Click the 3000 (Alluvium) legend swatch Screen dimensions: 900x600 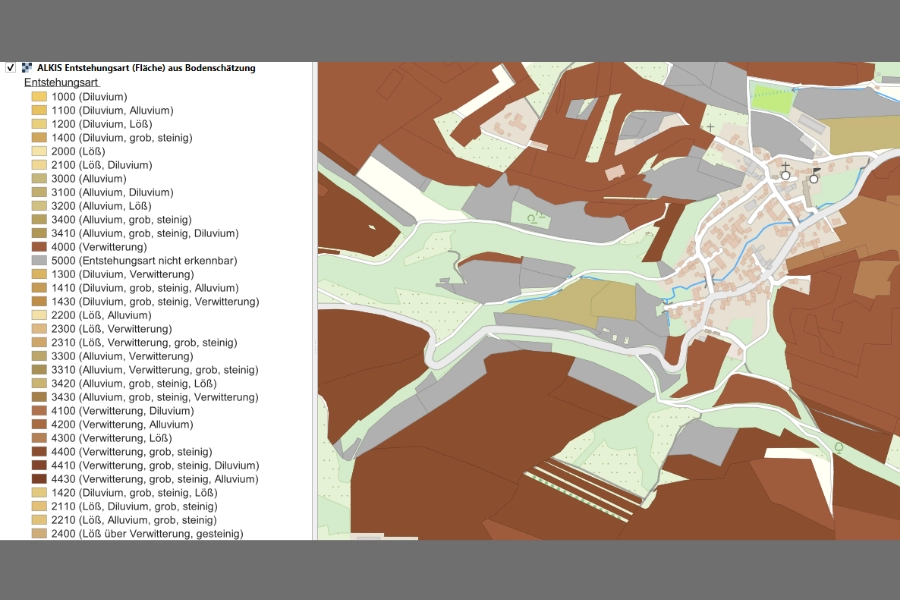(x=39, y=178)
